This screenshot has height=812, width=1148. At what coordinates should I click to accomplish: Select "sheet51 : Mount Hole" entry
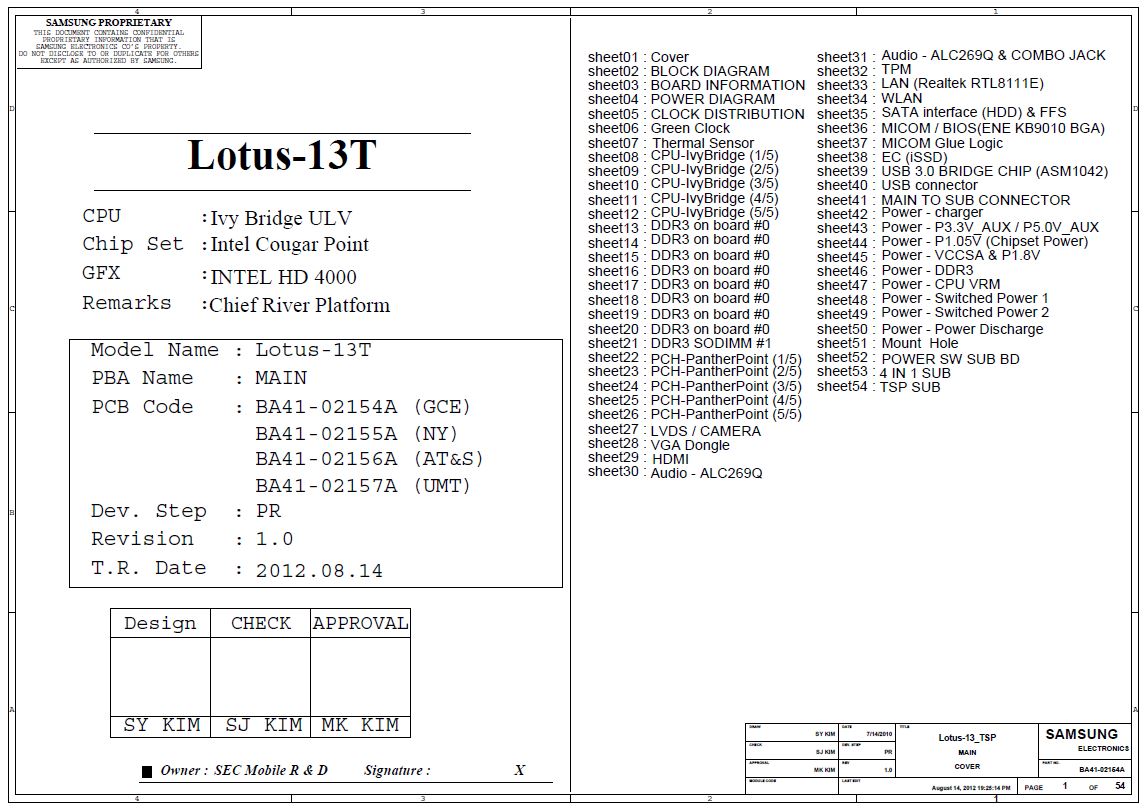click(x=888, y=343)
